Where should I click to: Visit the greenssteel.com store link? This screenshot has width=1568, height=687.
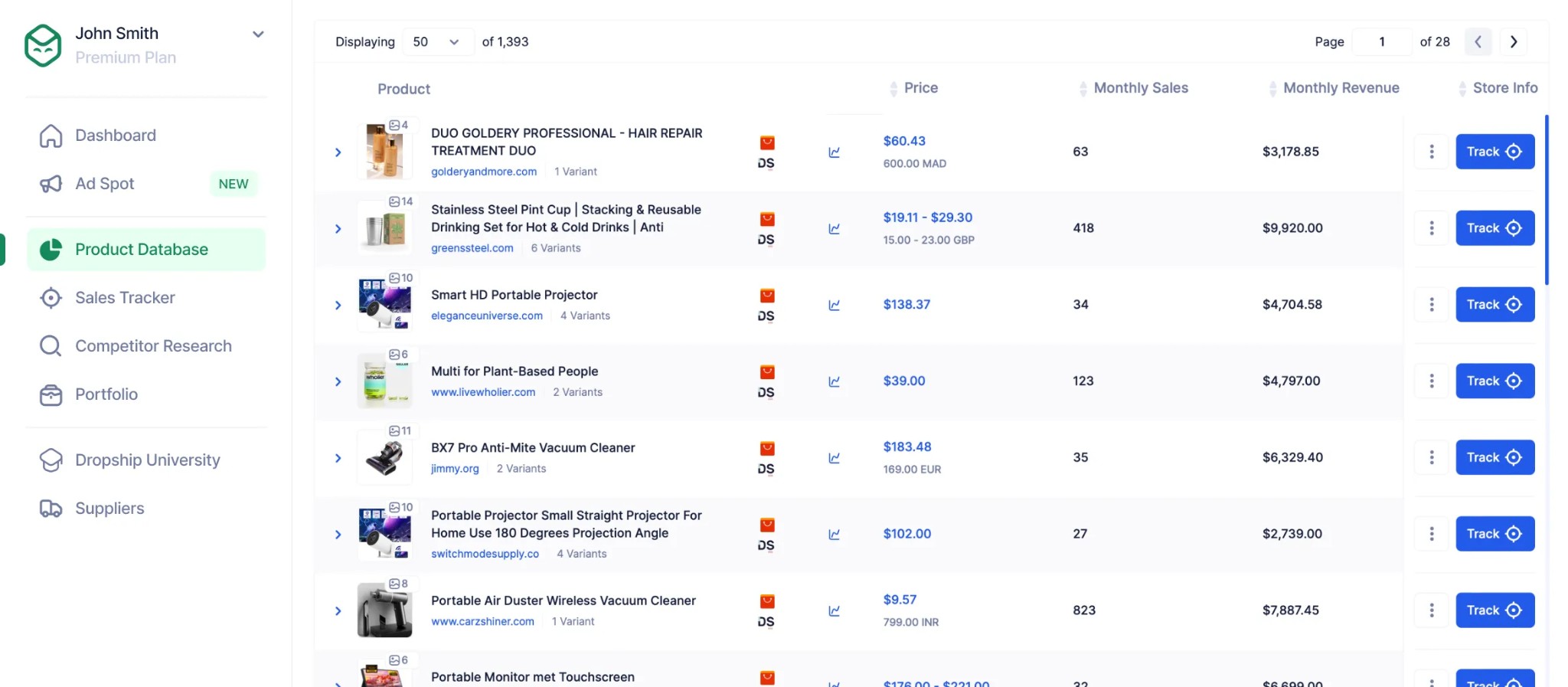click(472, 248)
